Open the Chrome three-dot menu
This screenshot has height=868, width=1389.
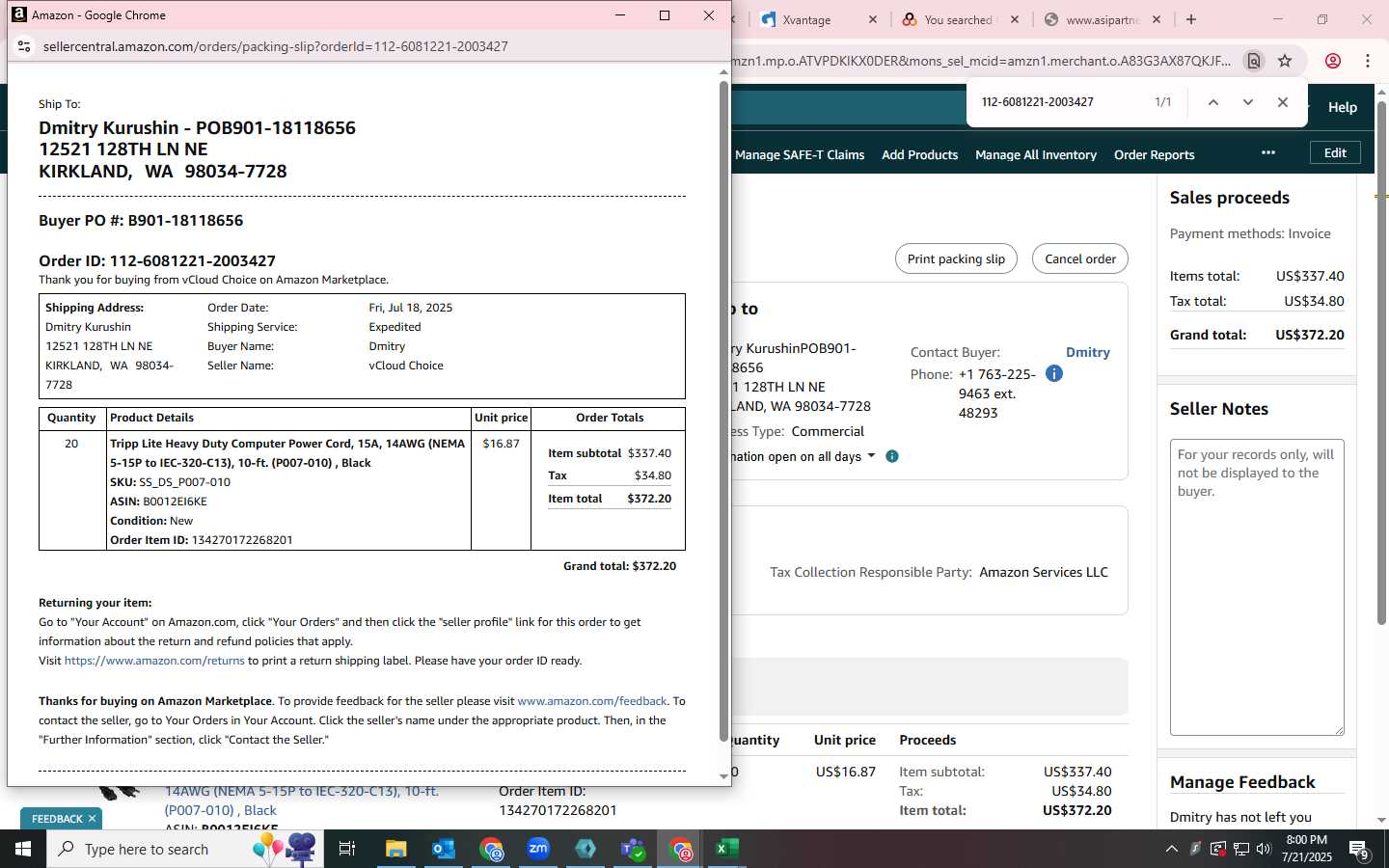pyautogui.click(x=1368, y=61)
